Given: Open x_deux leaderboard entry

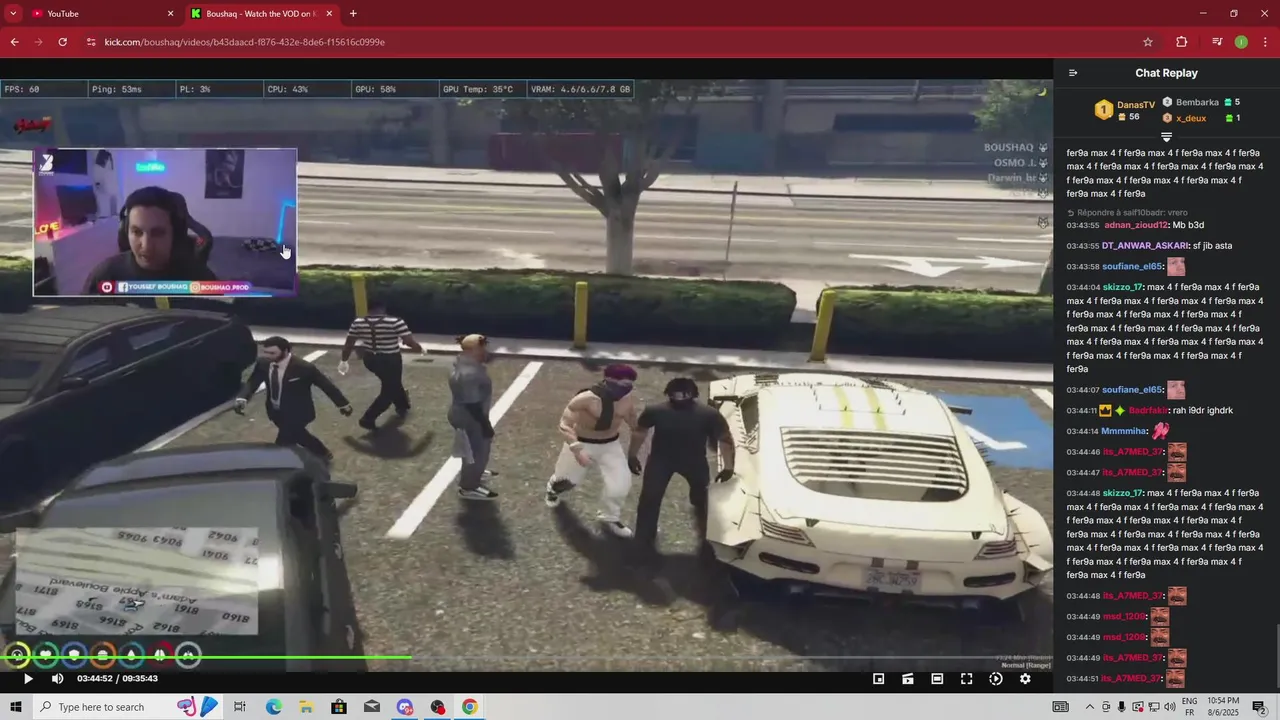Looking at the screenshot, I should (1191, 118).
